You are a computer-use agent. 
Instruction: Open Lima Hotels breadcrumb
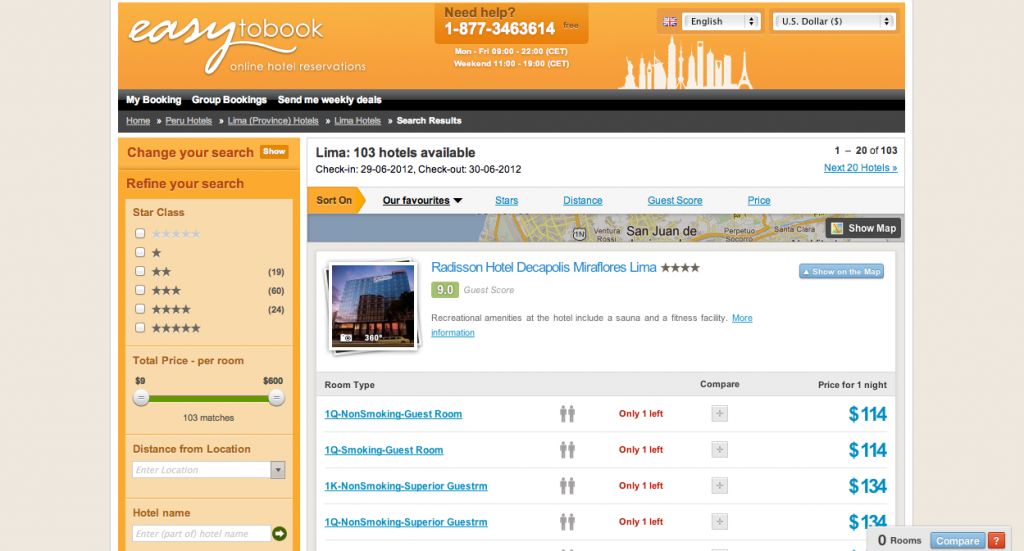pyautogui.click(x=357, y=121)
